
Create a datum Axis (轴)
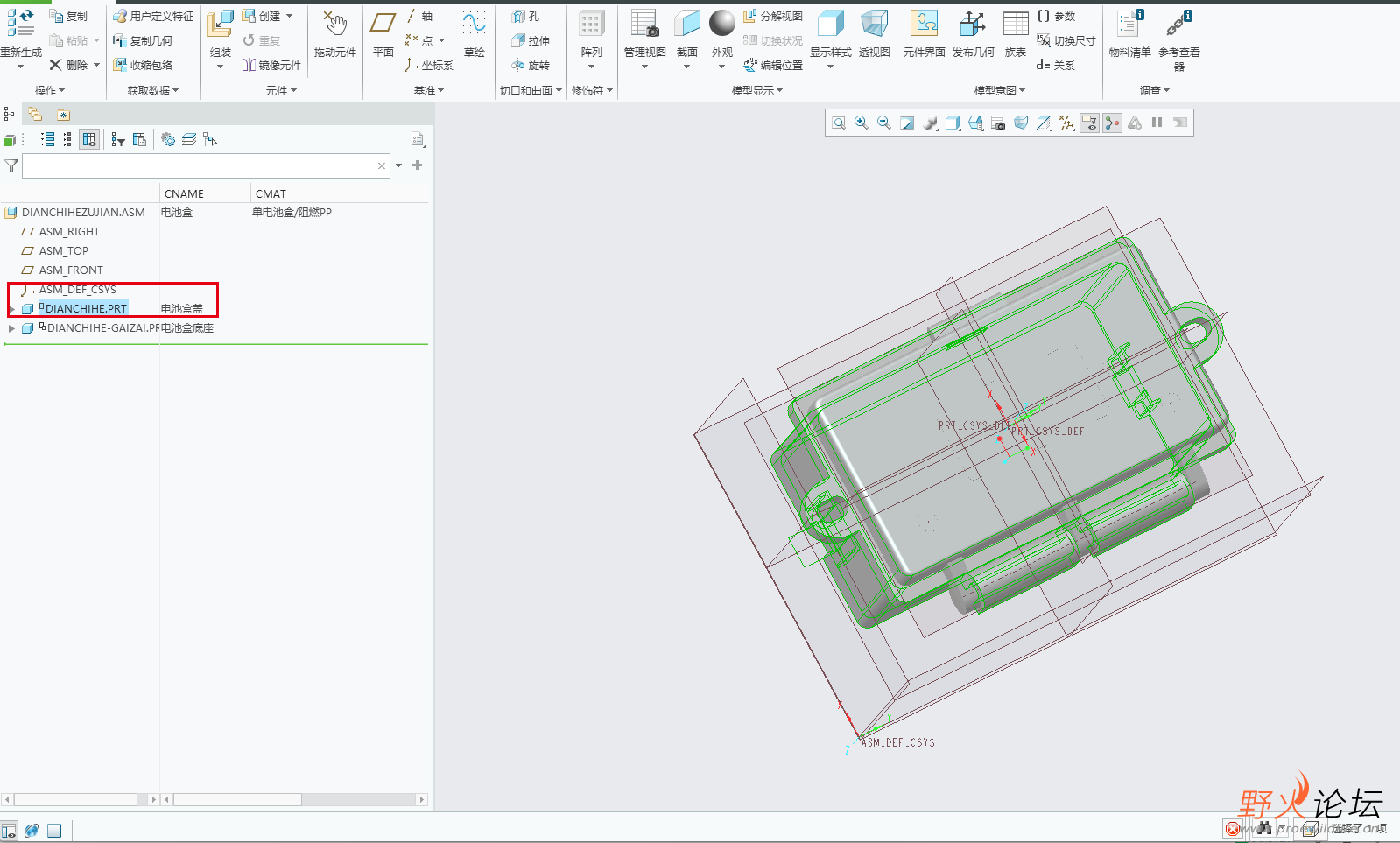pyautogui.click(x=419, y=16)
